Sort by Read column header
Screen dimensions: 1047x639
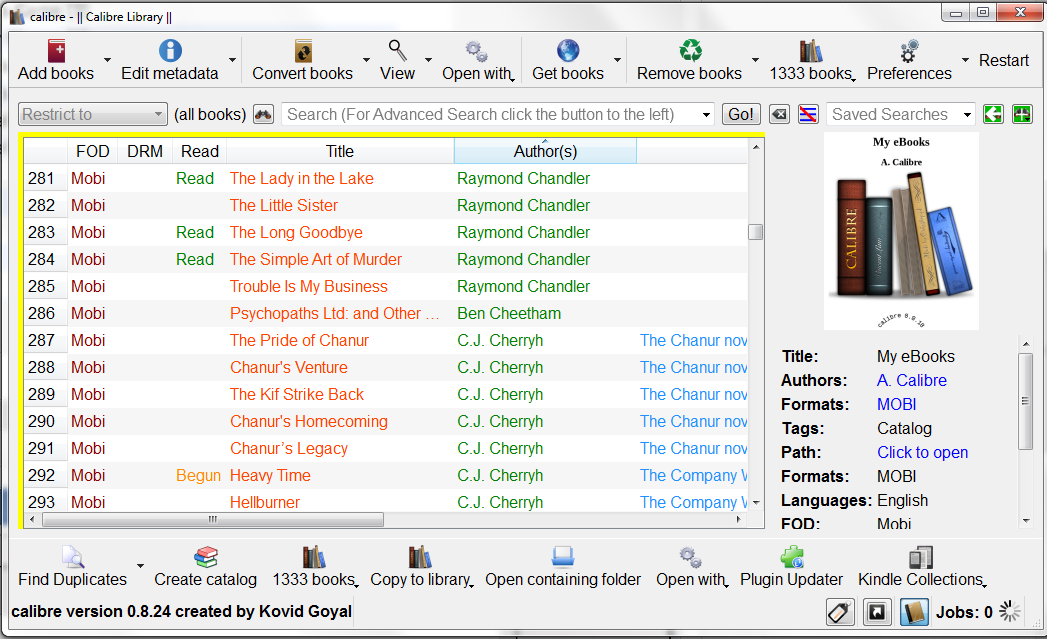click(x=200, y=152)
